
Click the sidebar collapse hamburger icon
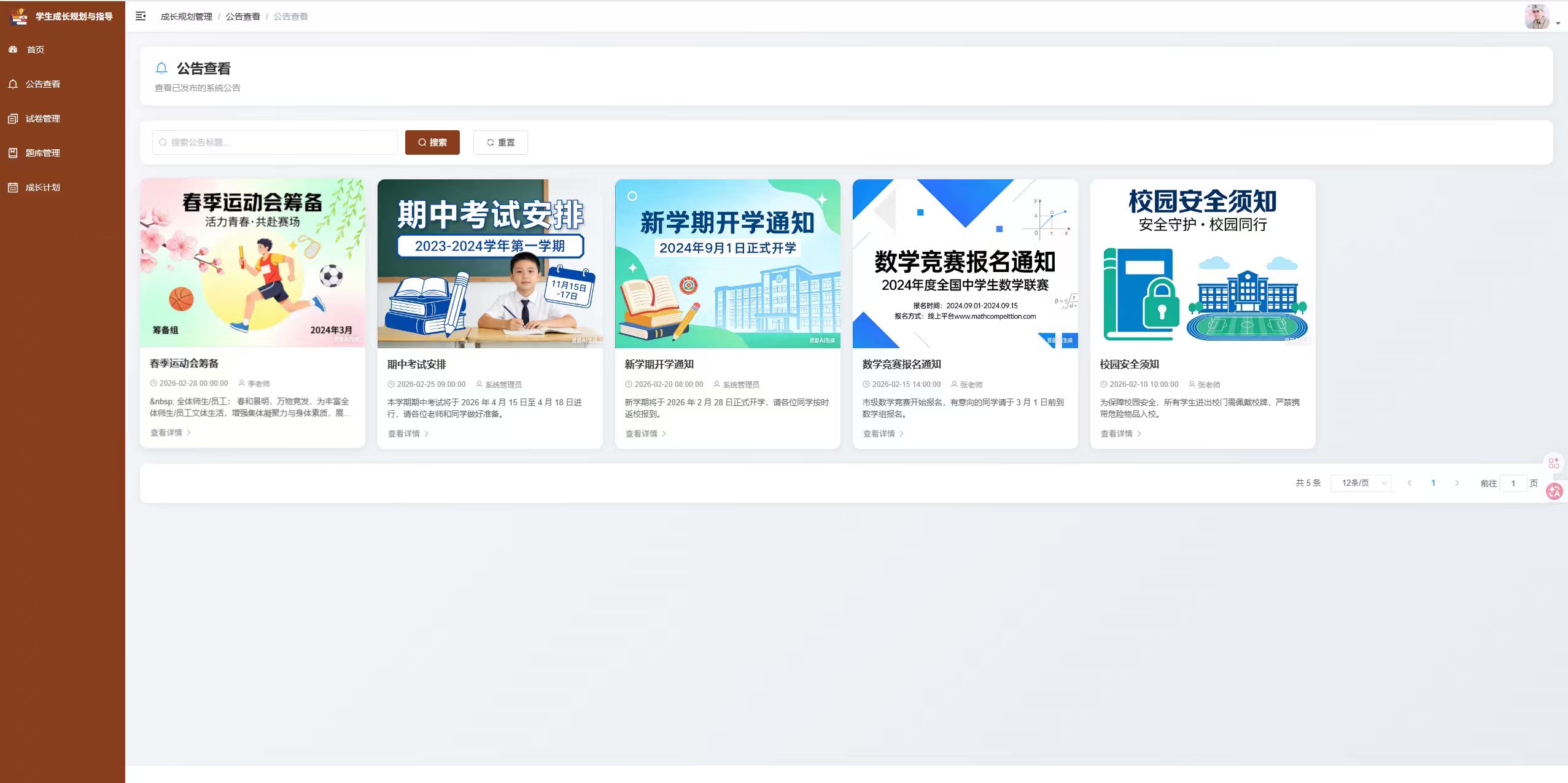tap(141, 17)
